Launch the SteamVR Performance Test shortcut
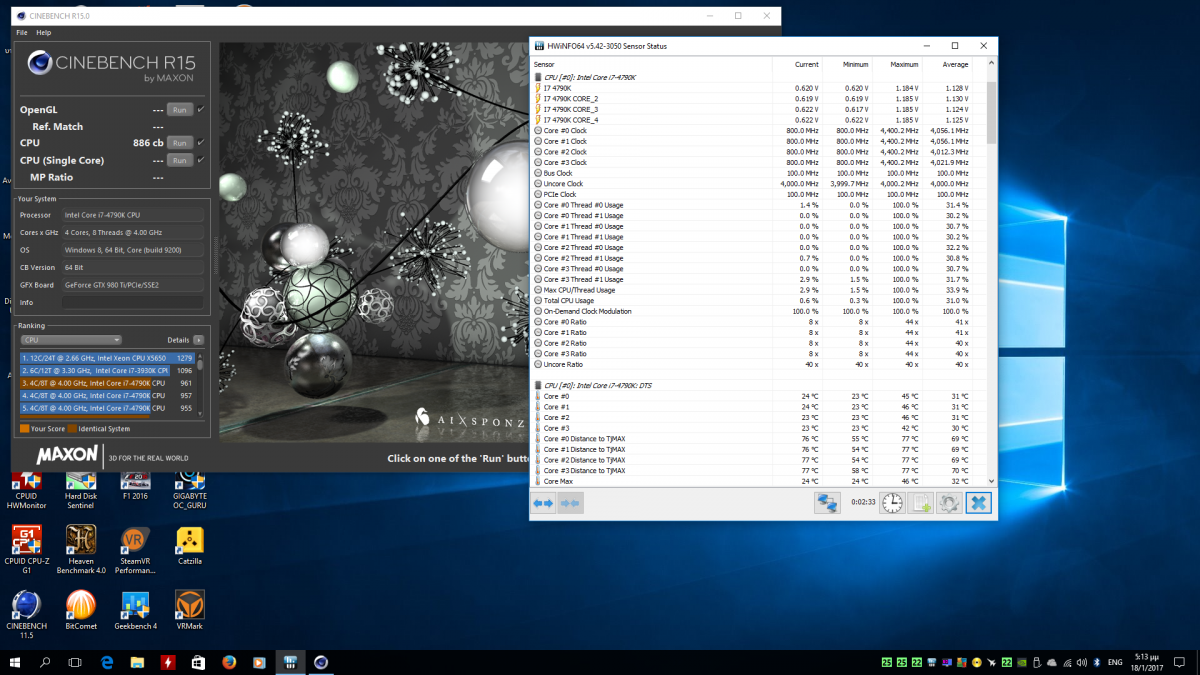1200x675 pixels. [x=135, y=551]
